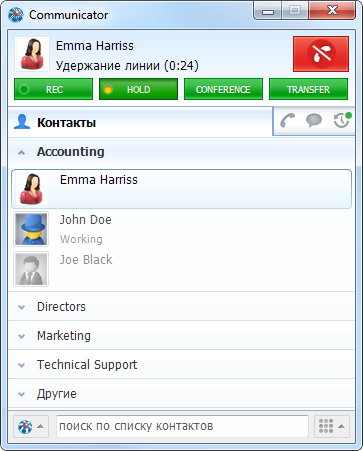End the call with red hang-up button
Image resolution: width=363 pixels, height=451 pixels.
(321, 54)
